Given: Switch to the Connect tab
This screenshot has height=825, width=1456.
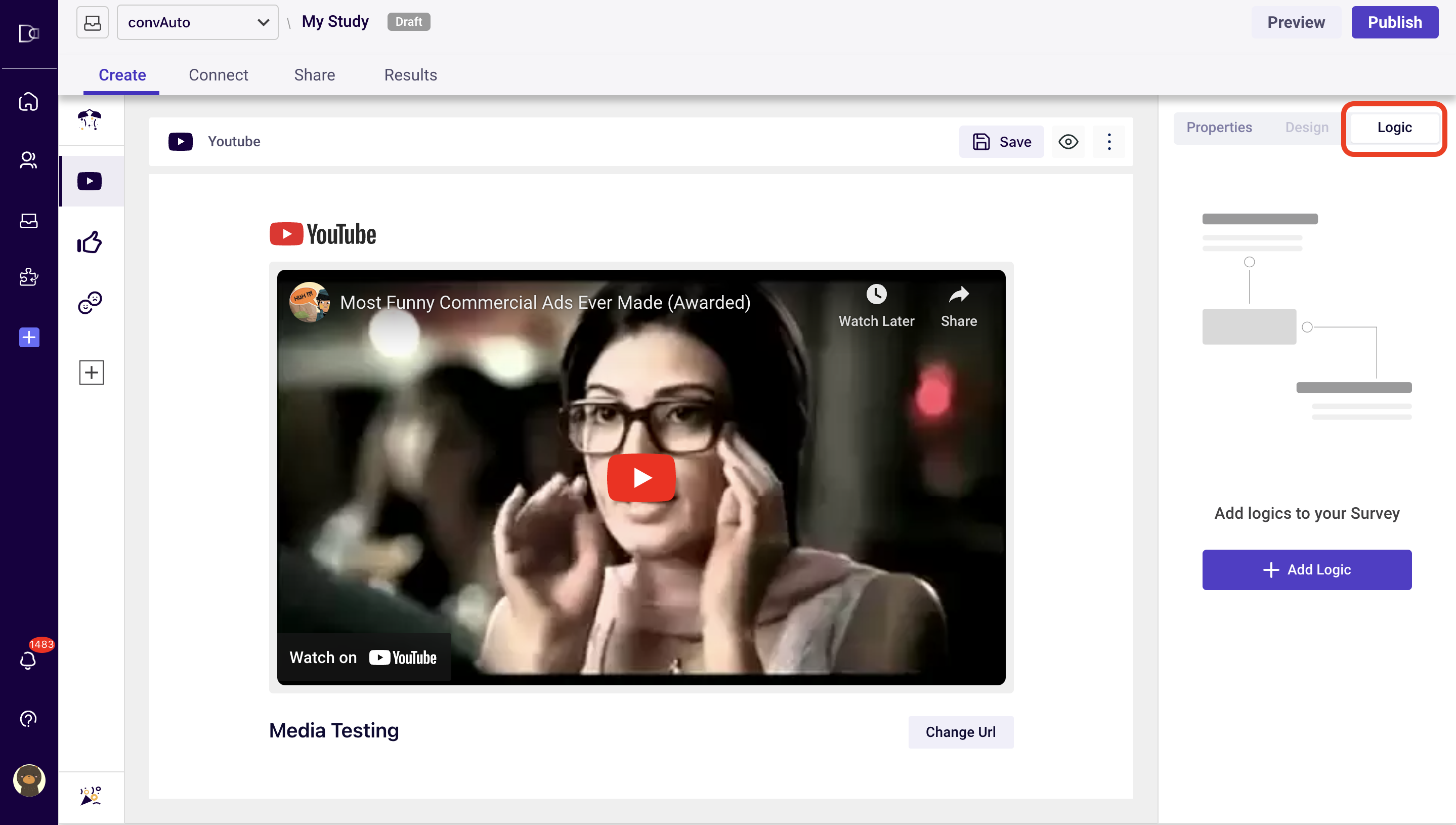Looking at the screenshot, I should (218, 75).
